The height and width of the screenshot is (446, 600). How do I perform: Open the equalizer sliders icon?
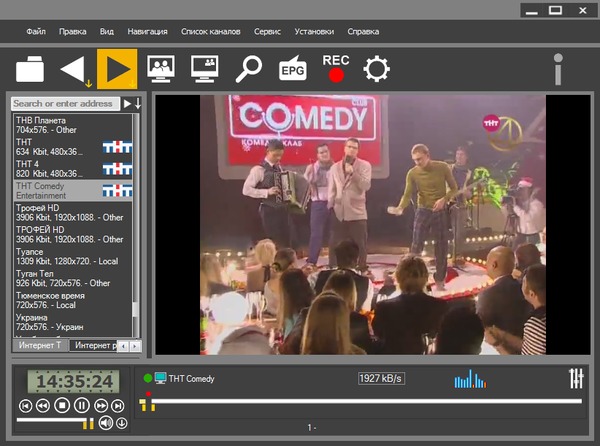pyautogui.click(x=575, y=379)
